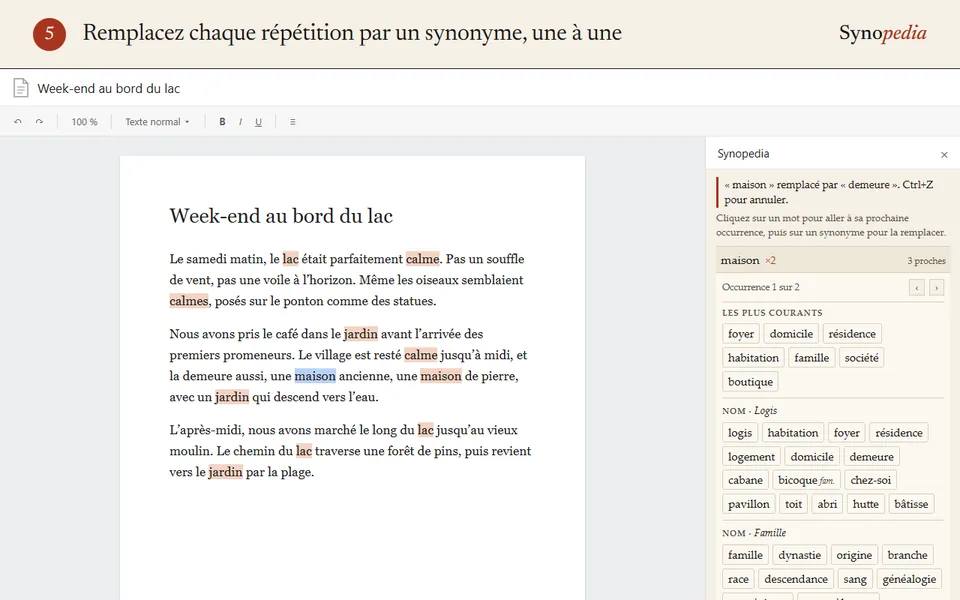Pick synonym descendance
Viewport: 960px width, 600px height.
796,579
